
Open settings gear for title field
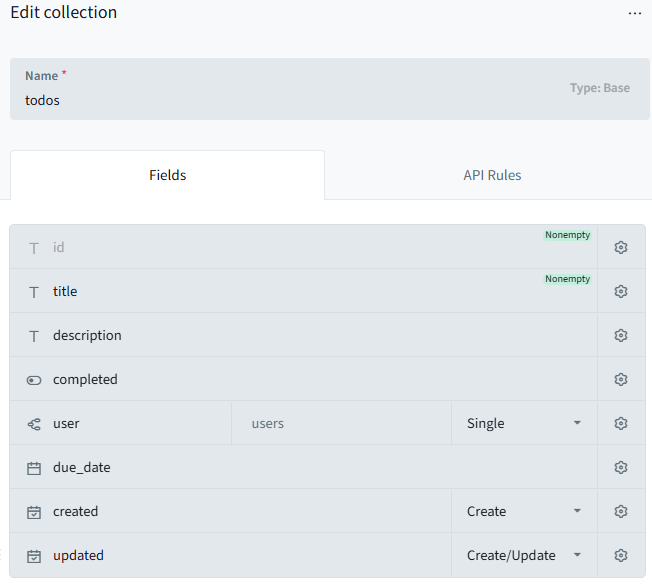620,291
